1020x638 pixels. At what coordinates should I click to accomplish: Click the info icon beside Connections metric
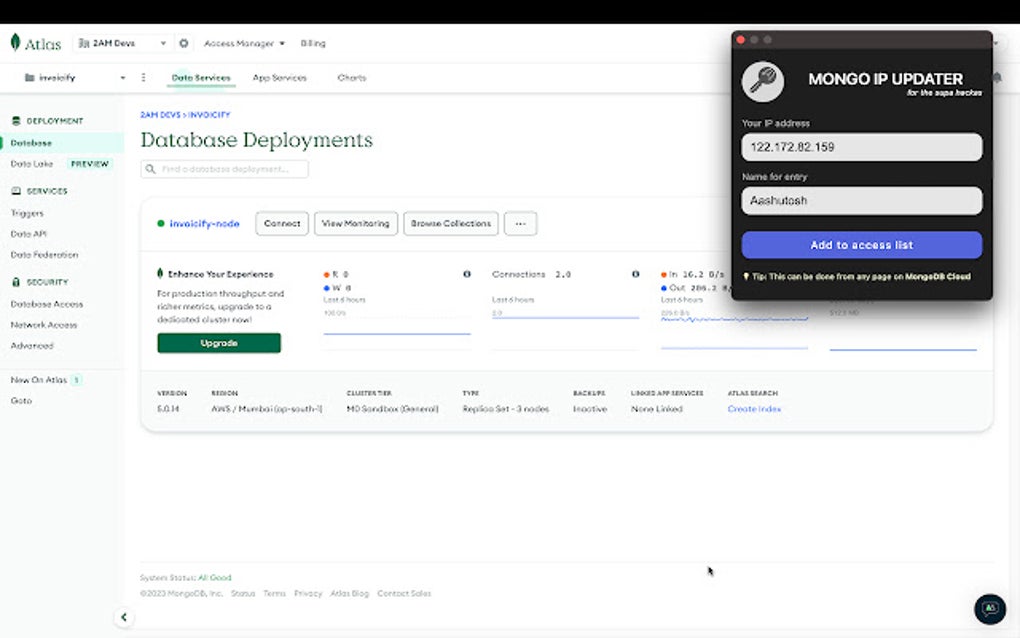[635, 274]
